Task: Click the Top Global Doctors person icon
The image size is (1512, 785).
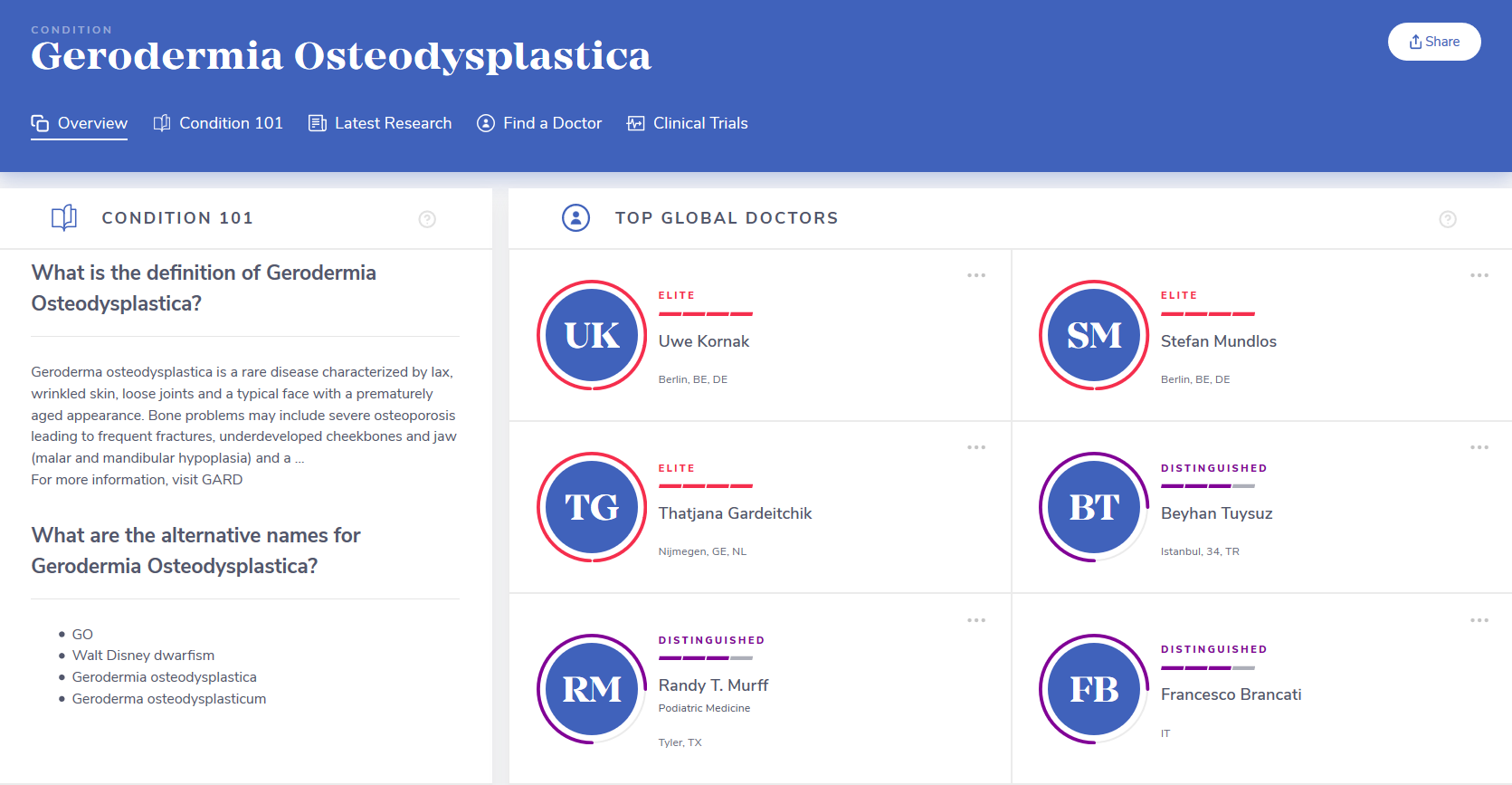Action: tap(575, 218)
